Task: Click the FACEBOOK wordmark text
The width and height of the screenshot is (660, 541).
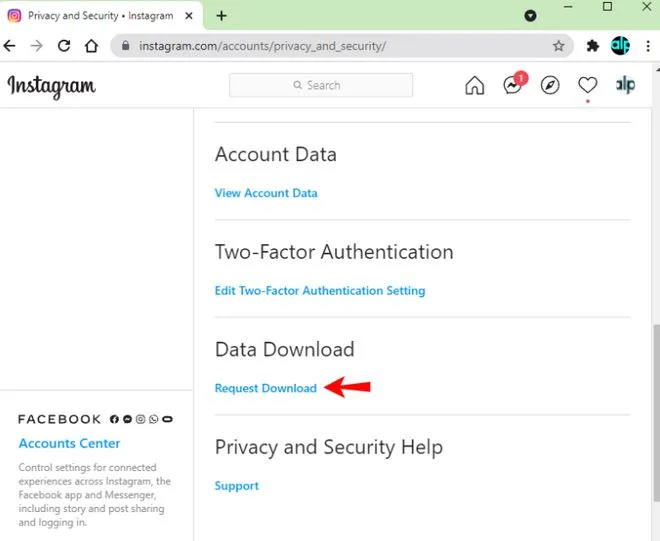Action: tap(59, 419)
